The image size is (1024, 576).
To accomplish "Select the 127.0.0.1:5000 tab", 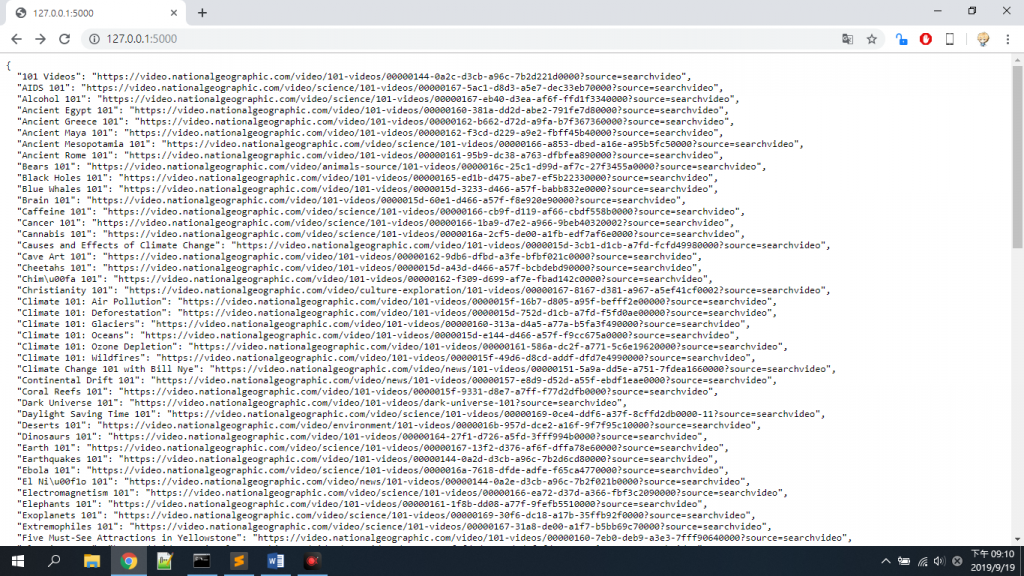I will point(95,13).
